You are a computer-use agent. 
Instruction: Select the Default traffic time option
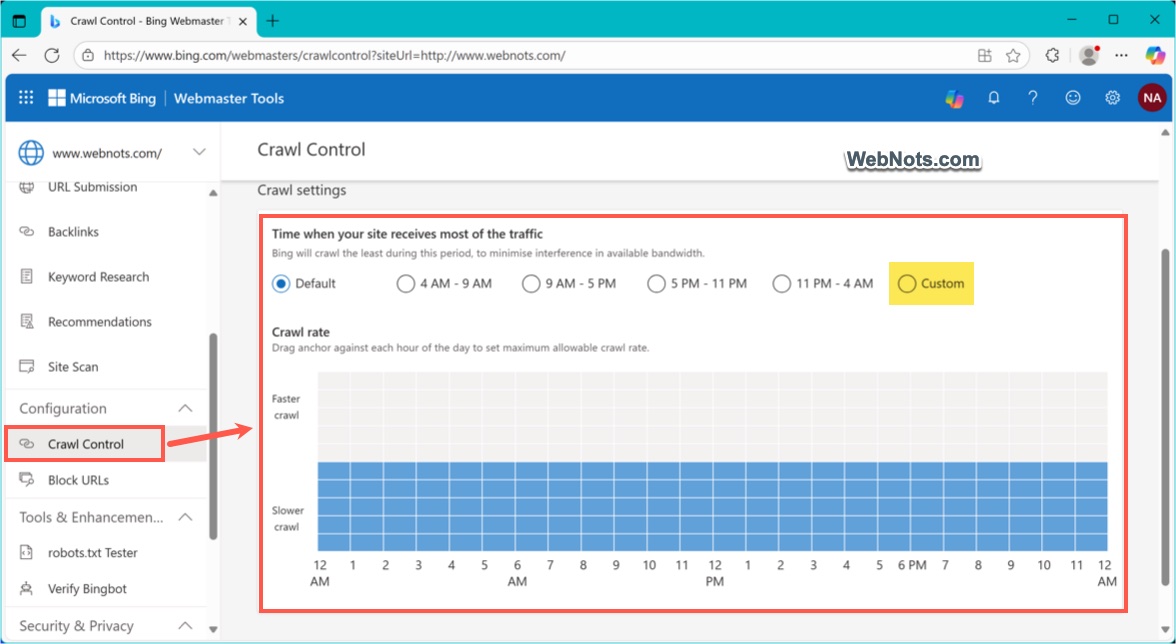(281, 283)
